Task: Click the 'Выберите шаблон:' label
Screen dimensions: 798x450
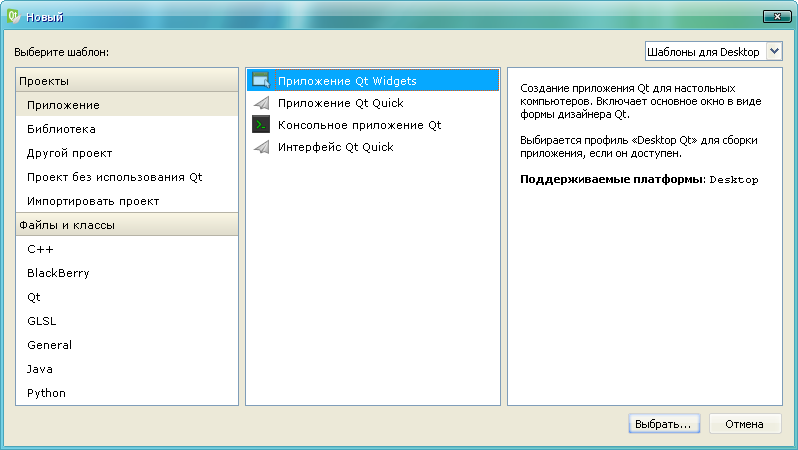Action: 61,52
